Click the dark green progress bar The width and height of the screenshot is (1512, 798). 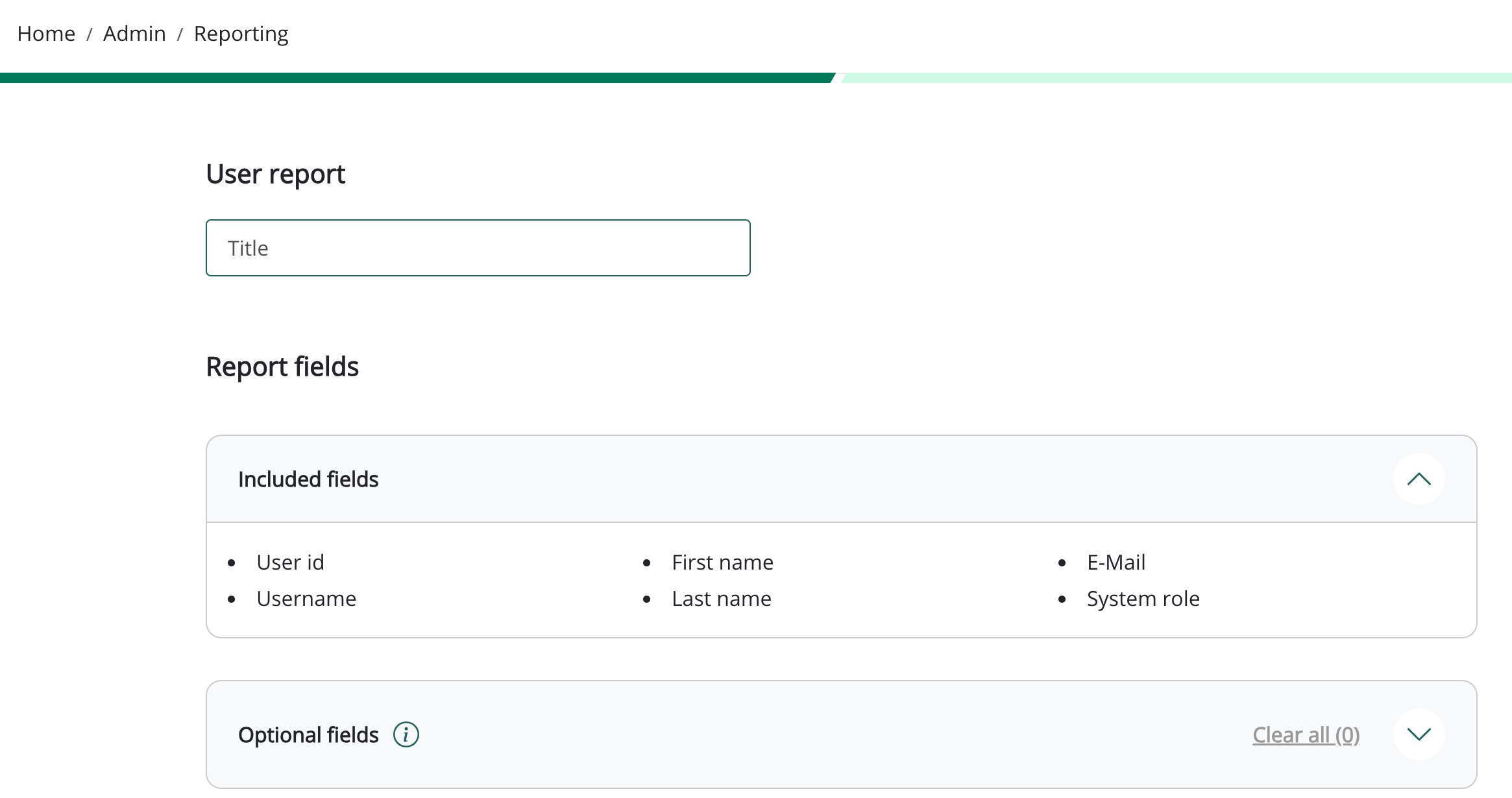[x=415, y=78]
